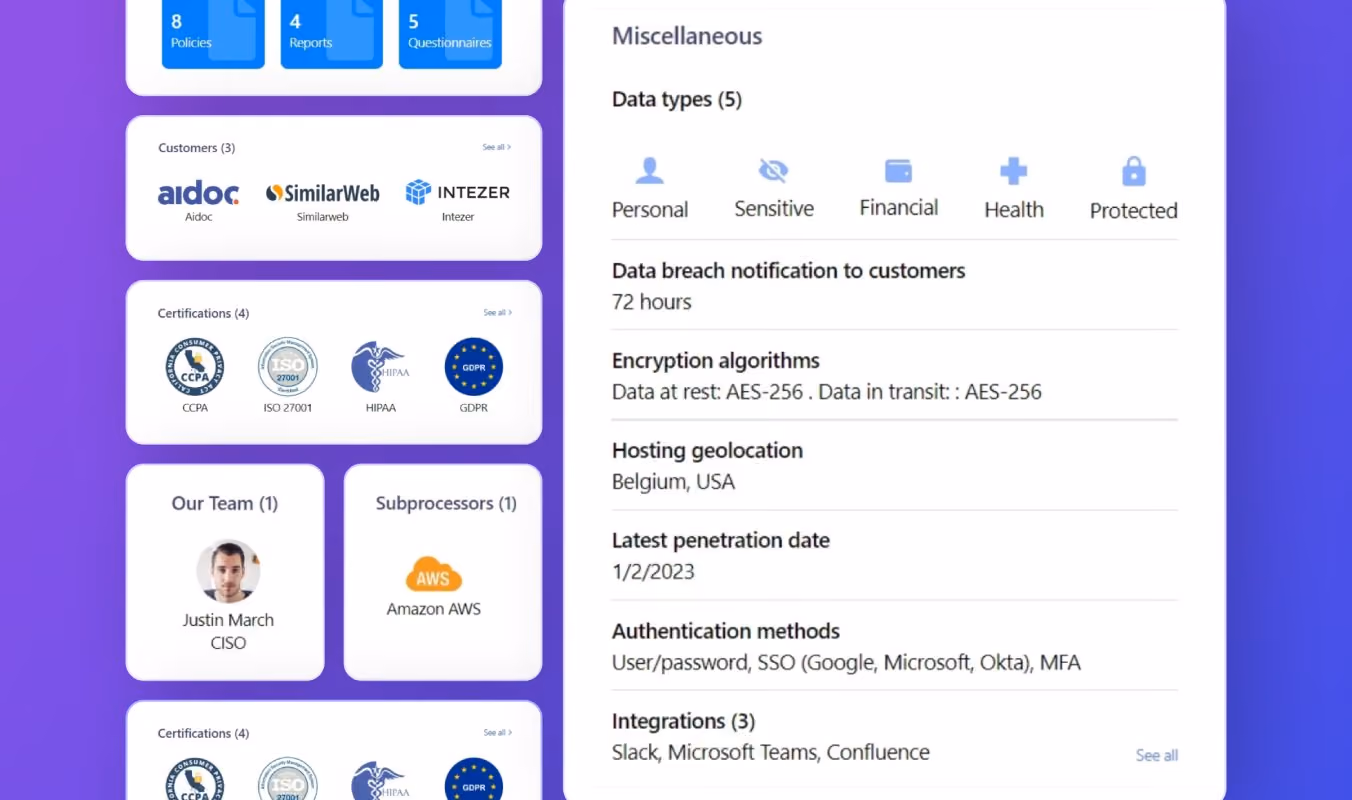Viewport: 1352px width, 800px height.
Task: Click the Slack, Microsoft Teams, Confluence text
Action: (x=771, y=752)
